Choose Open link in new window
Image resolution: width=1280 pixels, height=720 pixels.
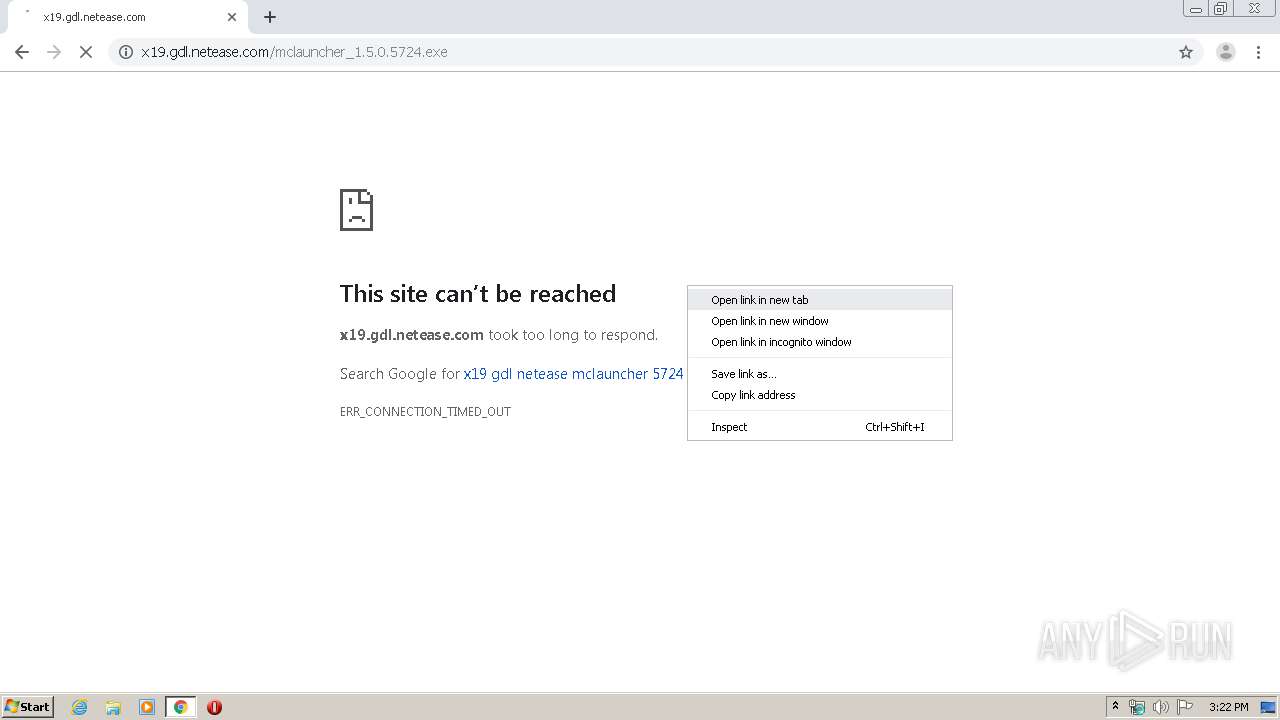[820, 321]
